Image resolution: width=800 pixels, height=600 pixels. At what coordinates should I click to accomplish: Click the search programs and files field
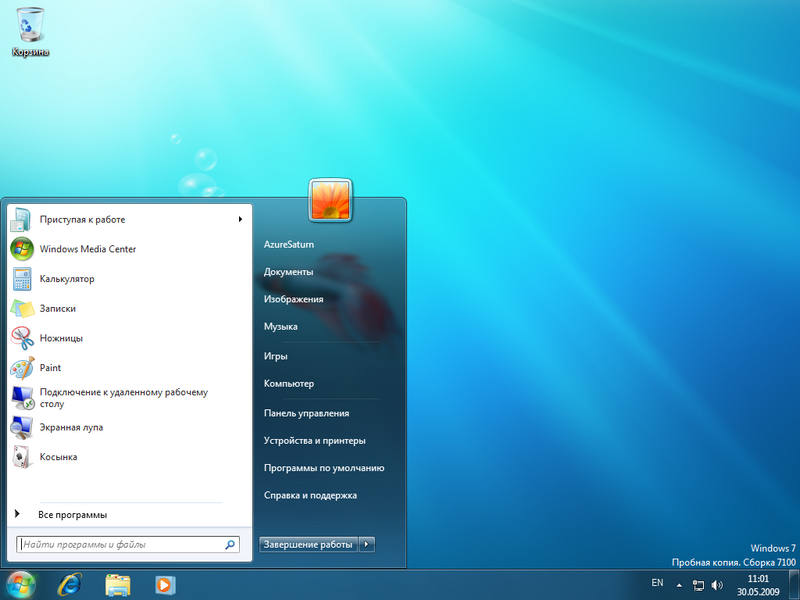click(x=128, y=544)
